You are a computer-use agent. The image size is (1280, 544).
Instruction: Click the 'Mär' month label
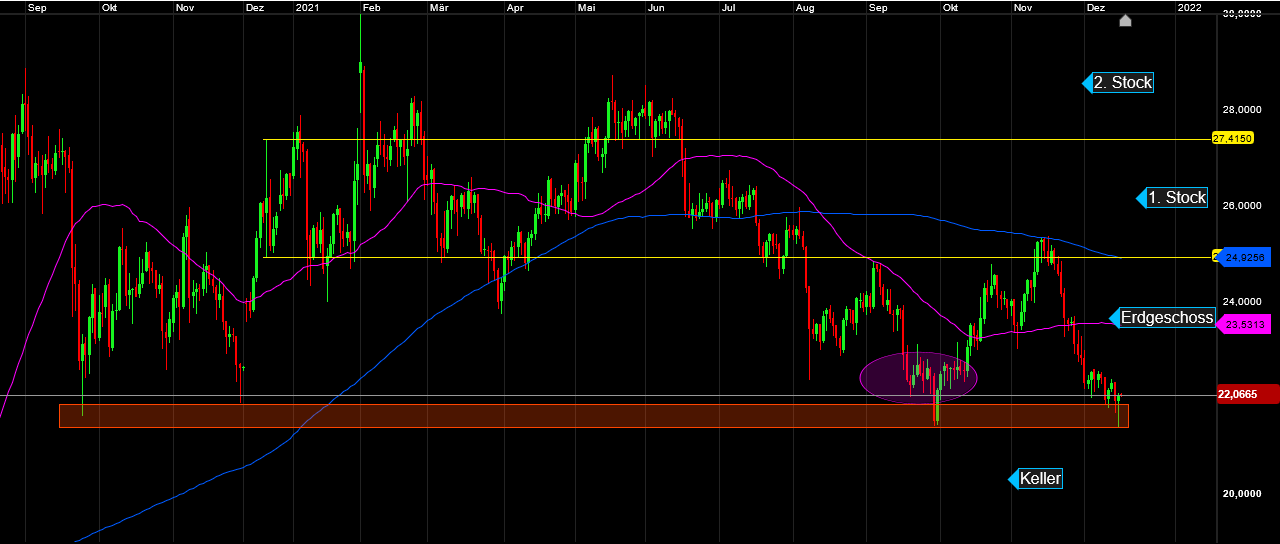tap(438, 7)
